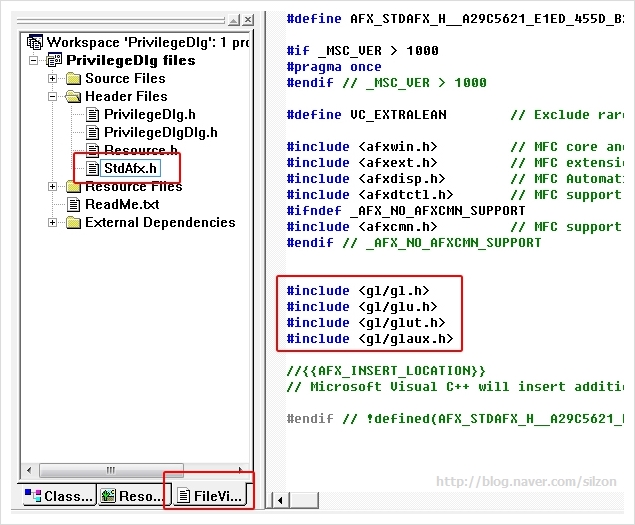Expand the Source Files folder

(x=52, y=78)
